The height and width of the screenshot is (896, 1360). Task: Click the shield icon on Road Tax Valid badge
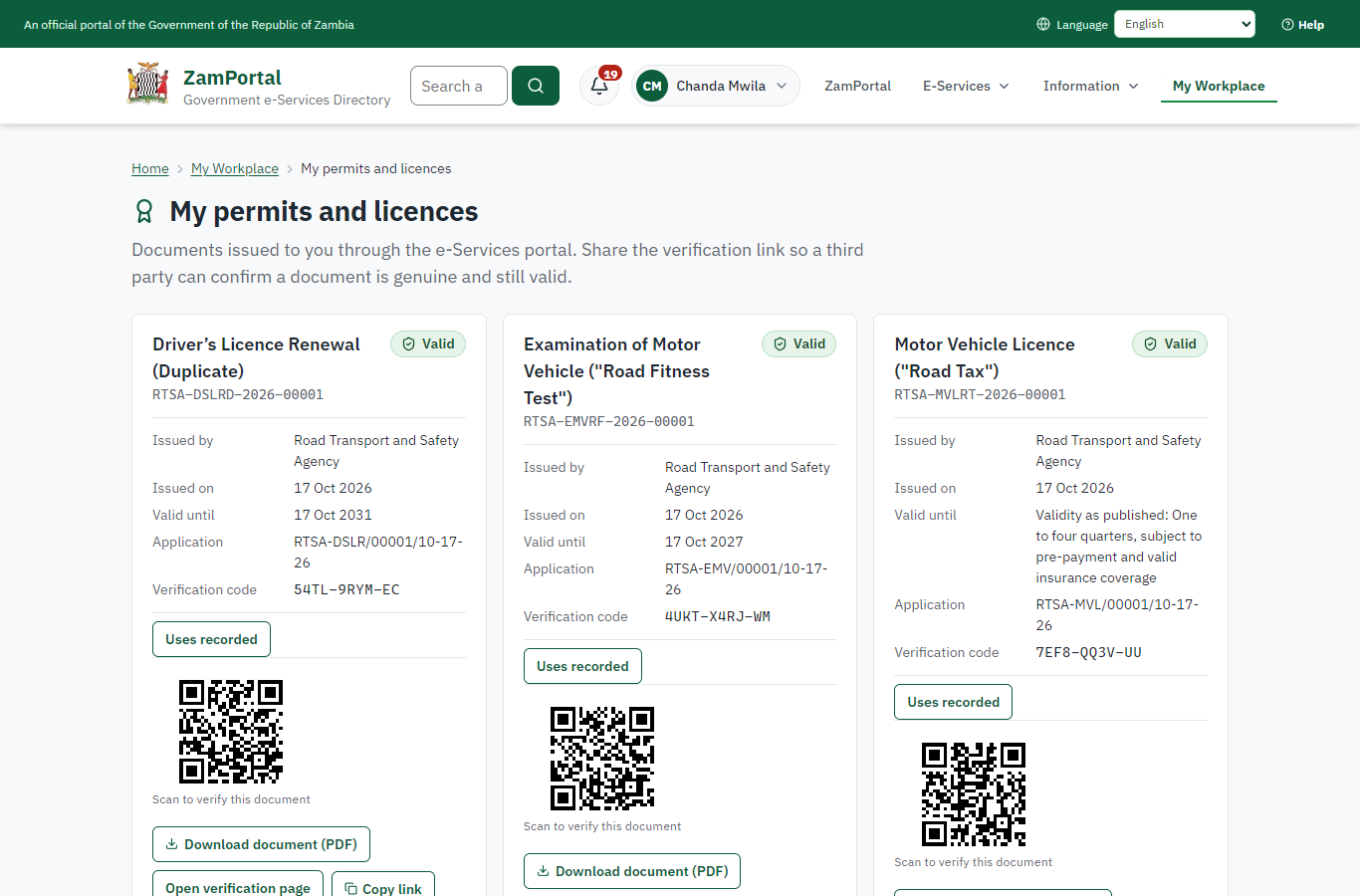1150,344
